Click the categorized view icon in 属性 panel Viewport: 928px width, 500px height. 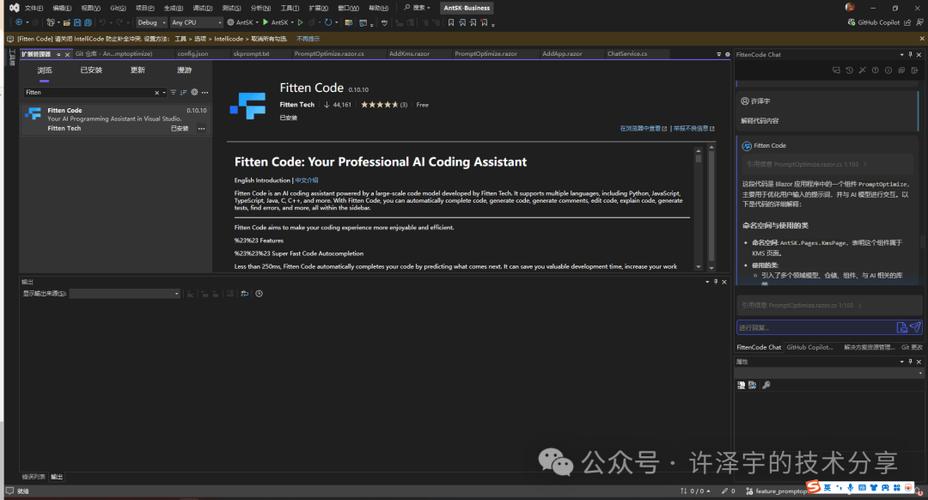pos(741,385)
